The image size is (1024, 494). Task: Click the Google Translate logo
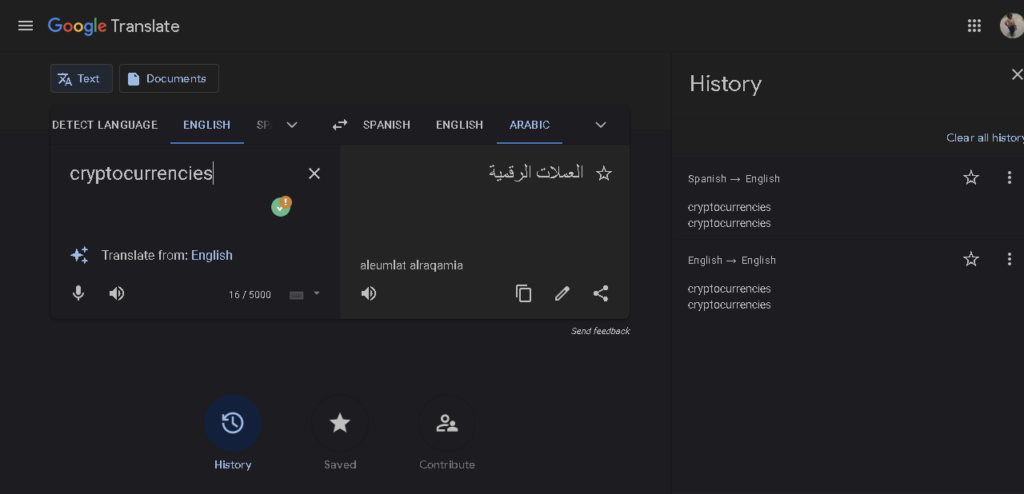114,26
